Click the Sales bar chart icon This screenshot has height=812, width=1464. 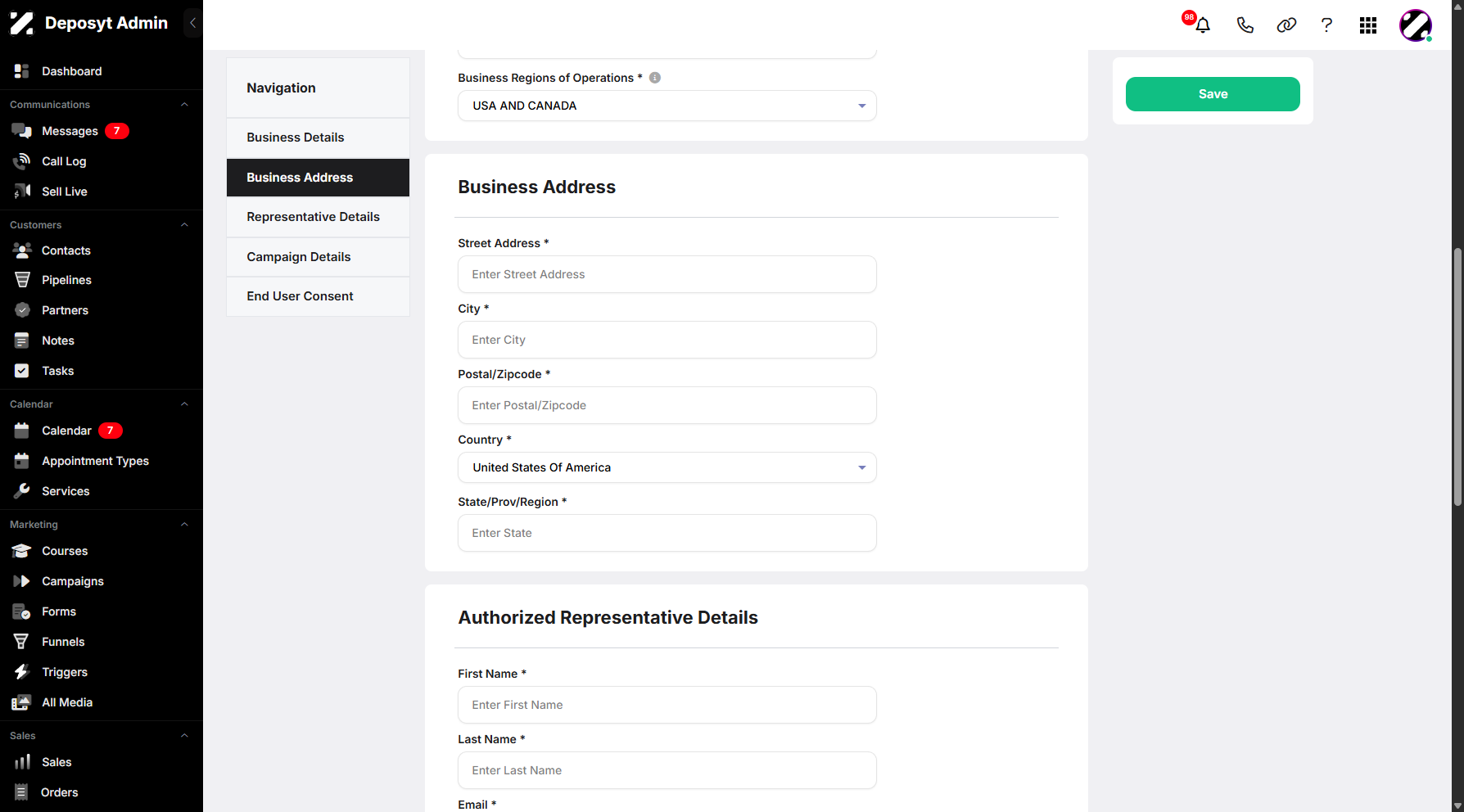[x=22, y=762]
